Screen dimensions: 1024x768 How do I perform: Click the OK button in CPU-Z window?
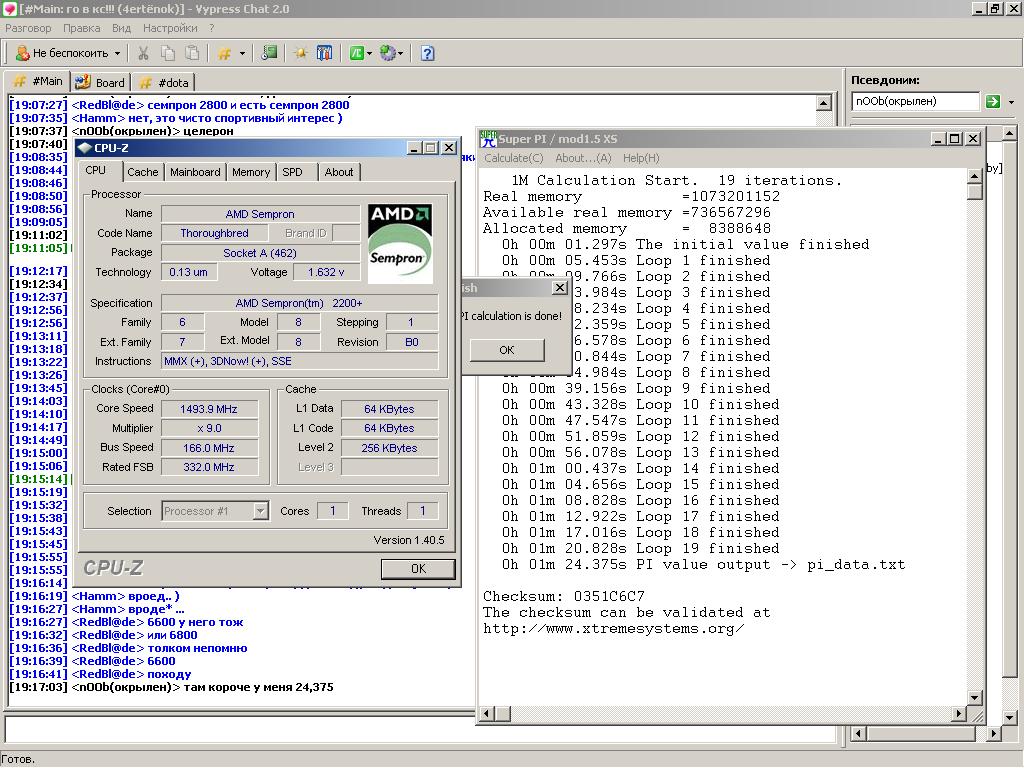pos(418,569)
